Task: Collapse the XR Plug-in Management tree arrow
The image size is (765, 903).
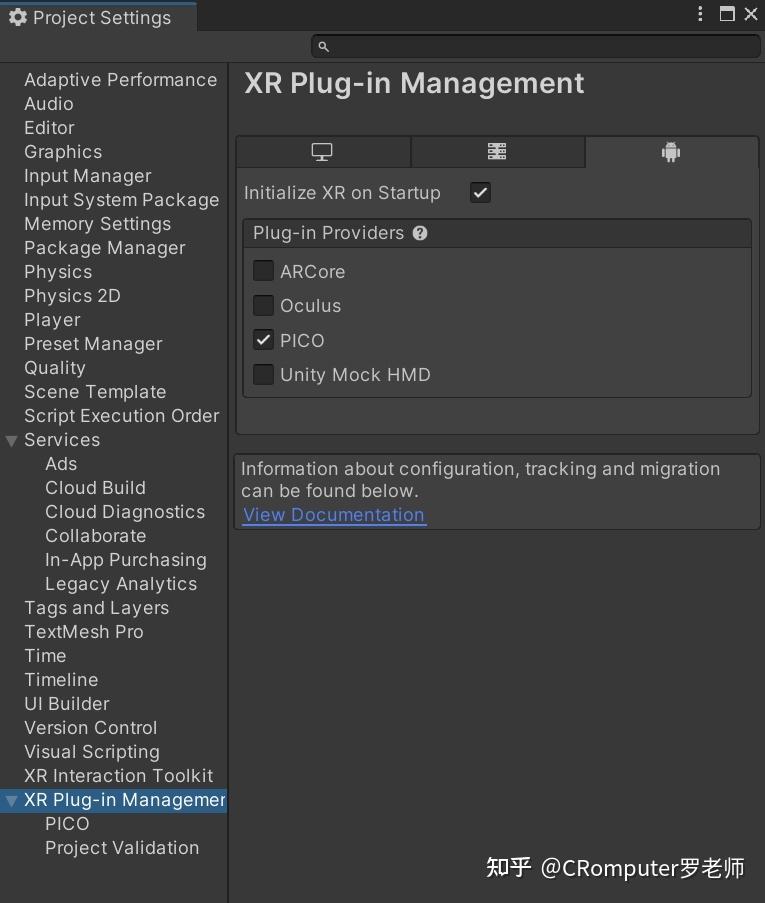Action: (12, 801)
